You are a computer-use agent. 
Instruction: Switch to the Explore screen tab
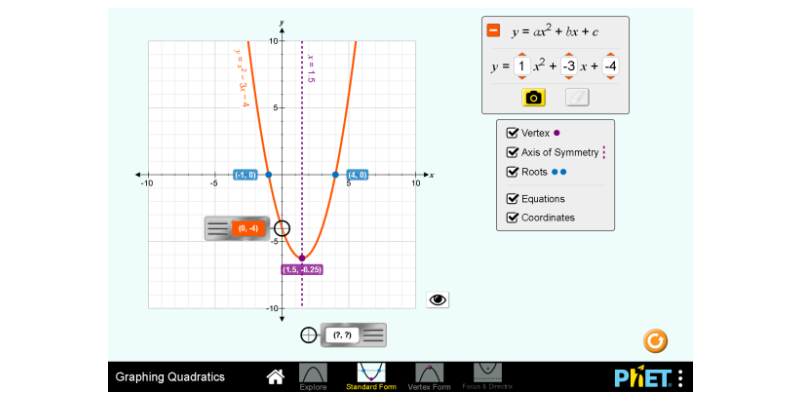(x=313, y=377)
